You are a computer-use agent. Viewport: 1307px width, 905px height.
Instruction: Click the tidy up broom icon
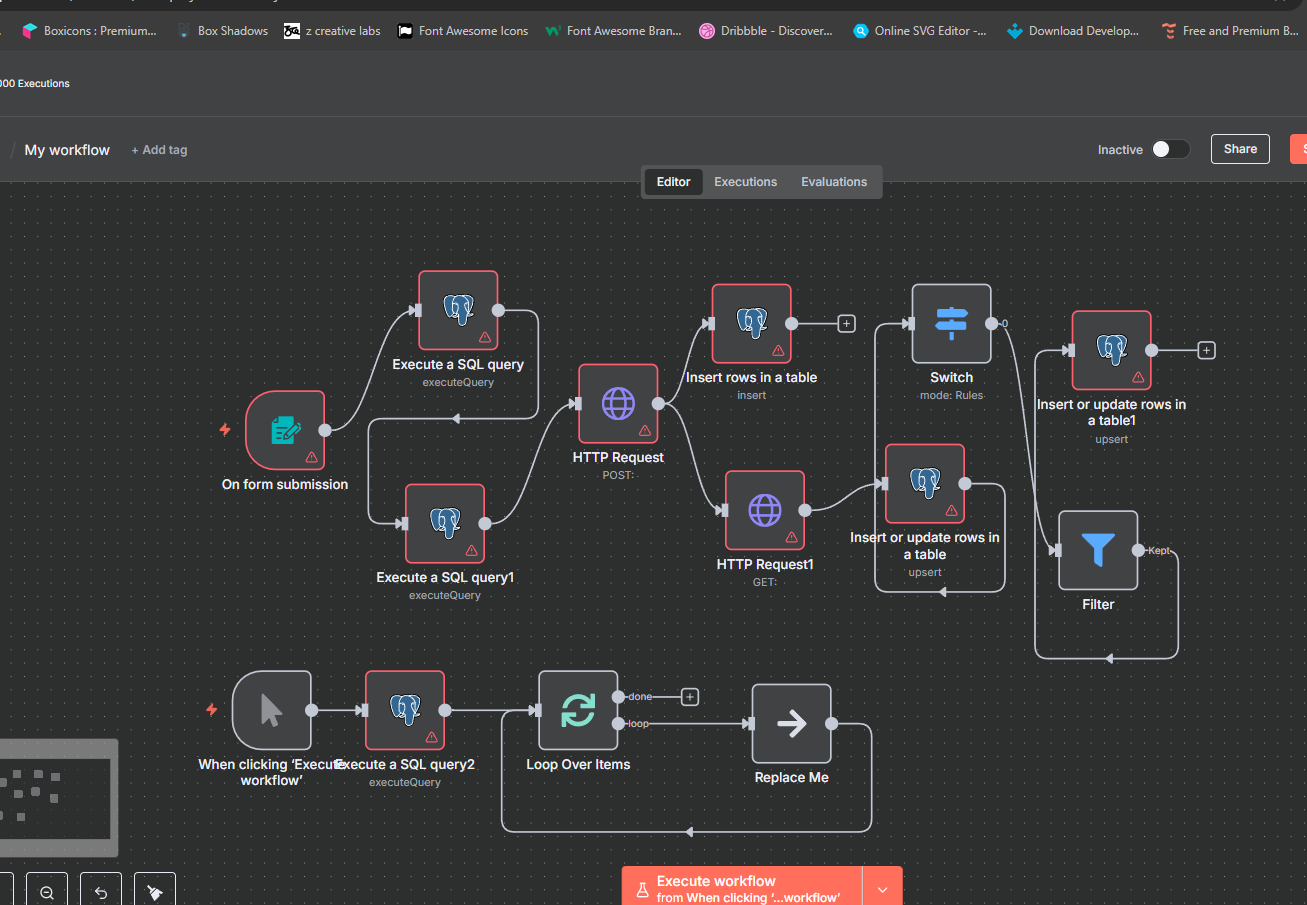tap(154, 892)
